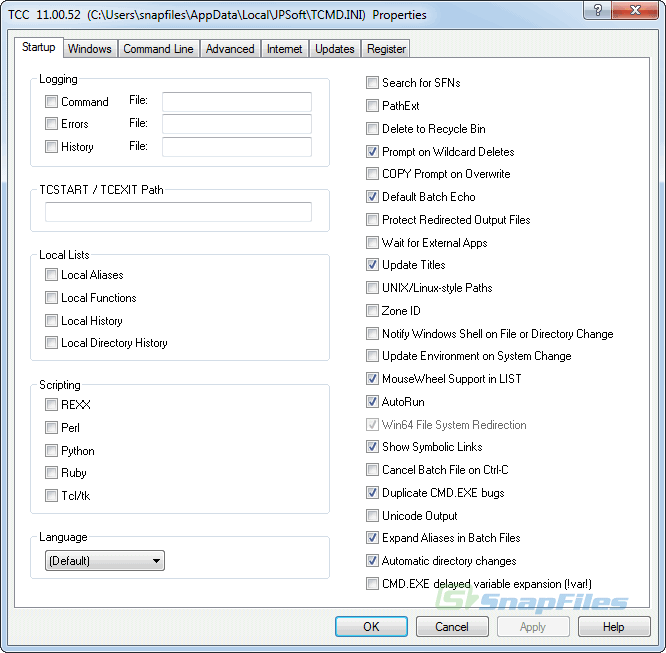The image size is (666, 653).
Task: Enable UNIX/Linux-style Paths
Action: pyautogui.click(x=372, y=287)
